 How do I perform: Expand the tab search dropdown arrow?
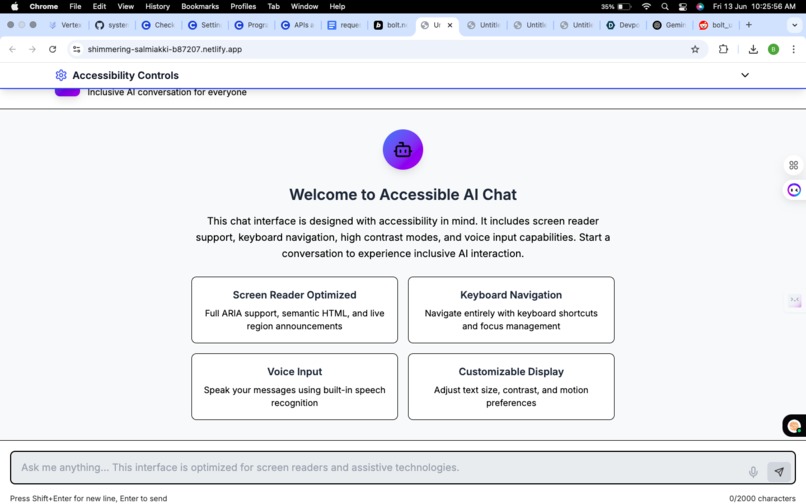(794, 25)
